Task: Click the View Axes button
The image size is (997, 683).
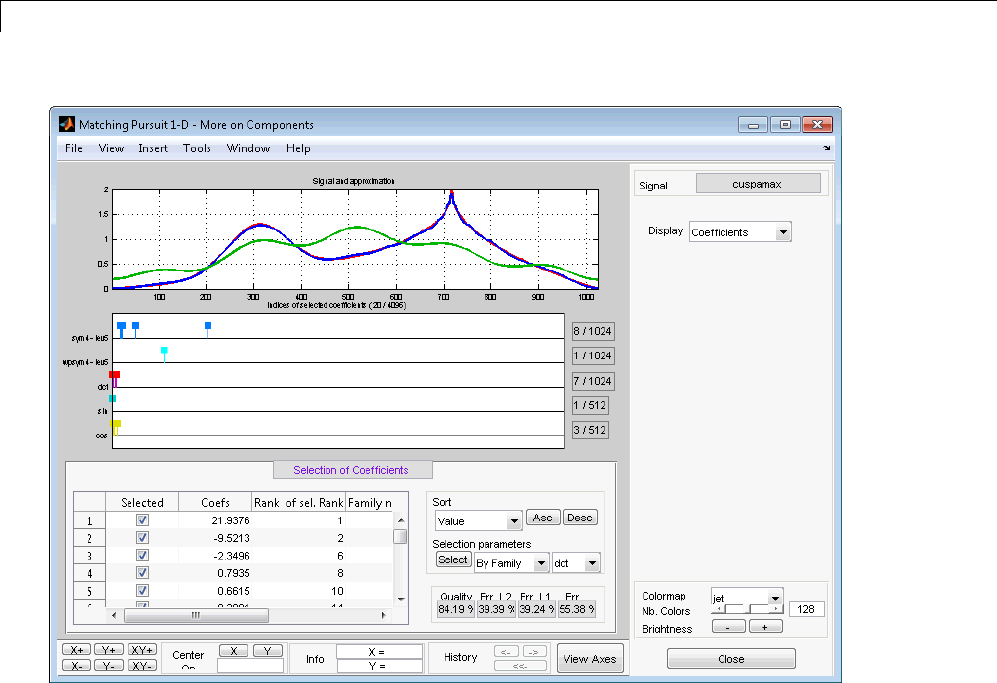Action: (x=590, y=659)
